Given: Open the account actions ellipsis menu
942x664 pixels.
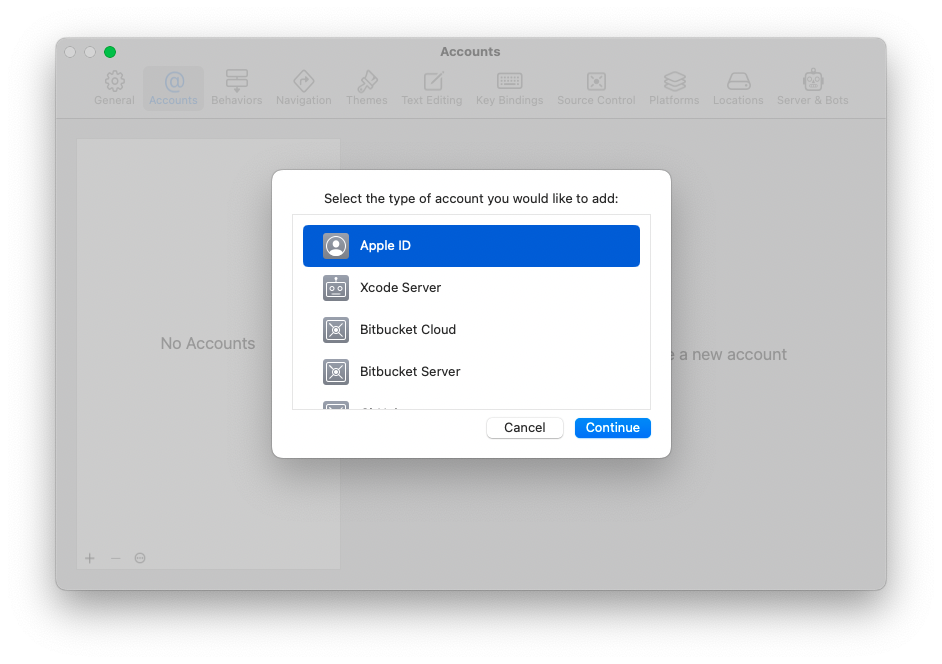Looking at the screenshot, I should point(140,558).
